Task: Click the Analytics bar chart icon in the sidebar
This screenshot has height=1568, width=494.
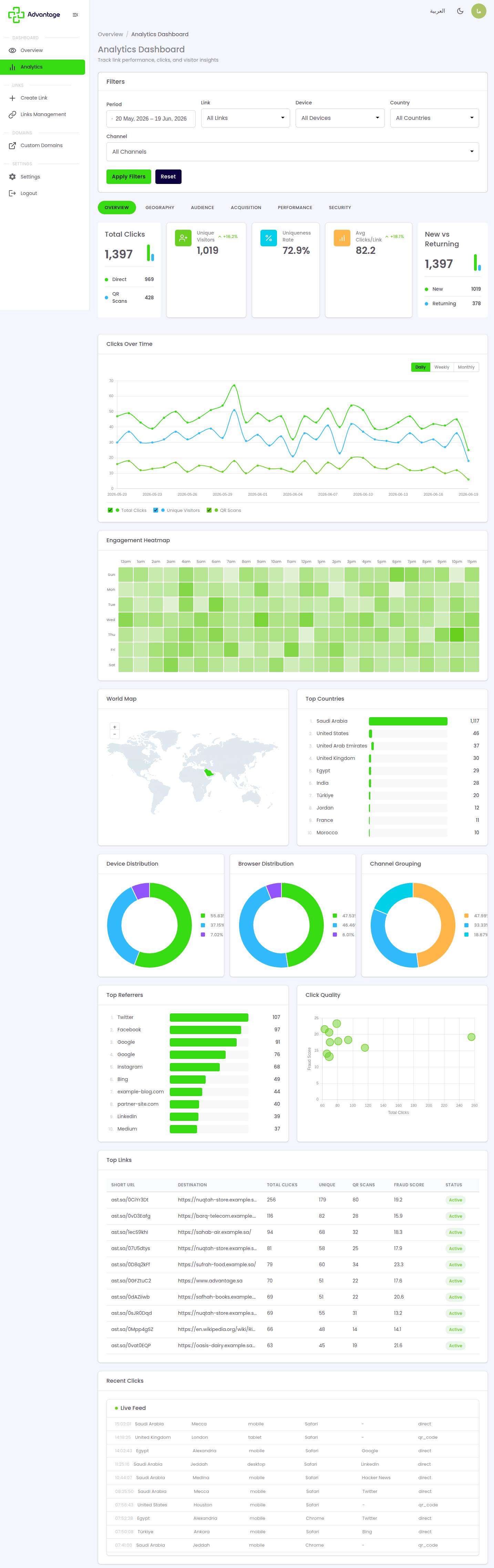Action: 12,67
